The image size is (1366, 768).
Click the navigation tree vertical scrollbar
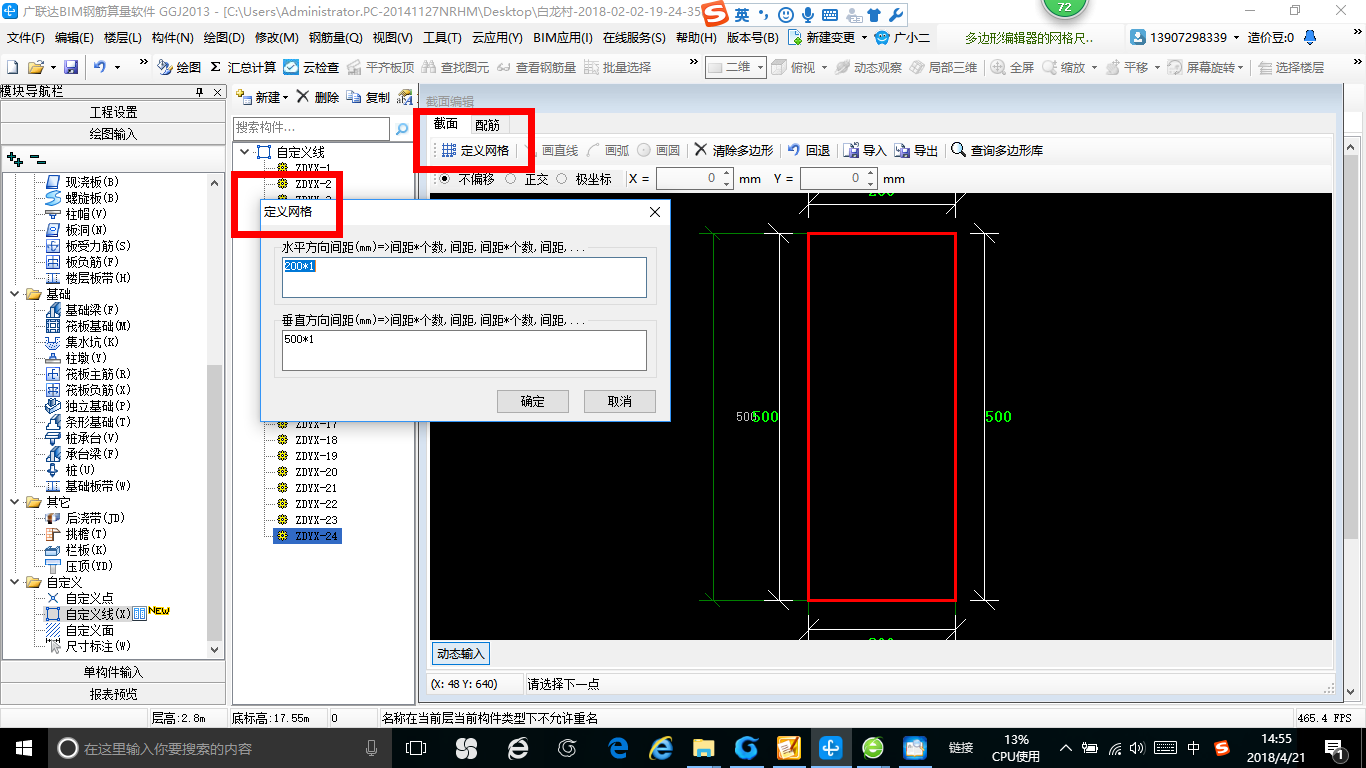[x=215, y=500]
